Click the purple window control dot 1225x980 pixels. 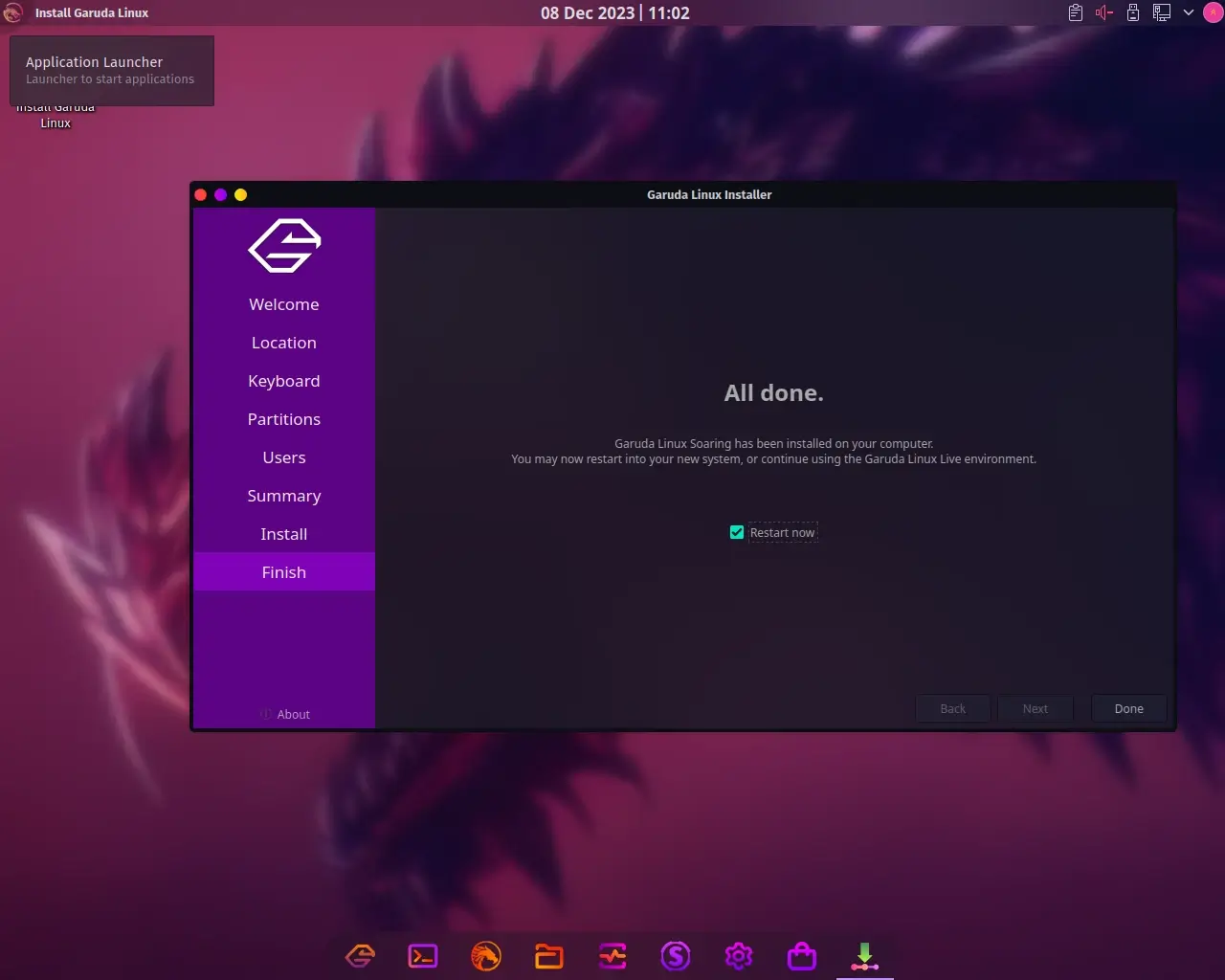tap(221, 194)
